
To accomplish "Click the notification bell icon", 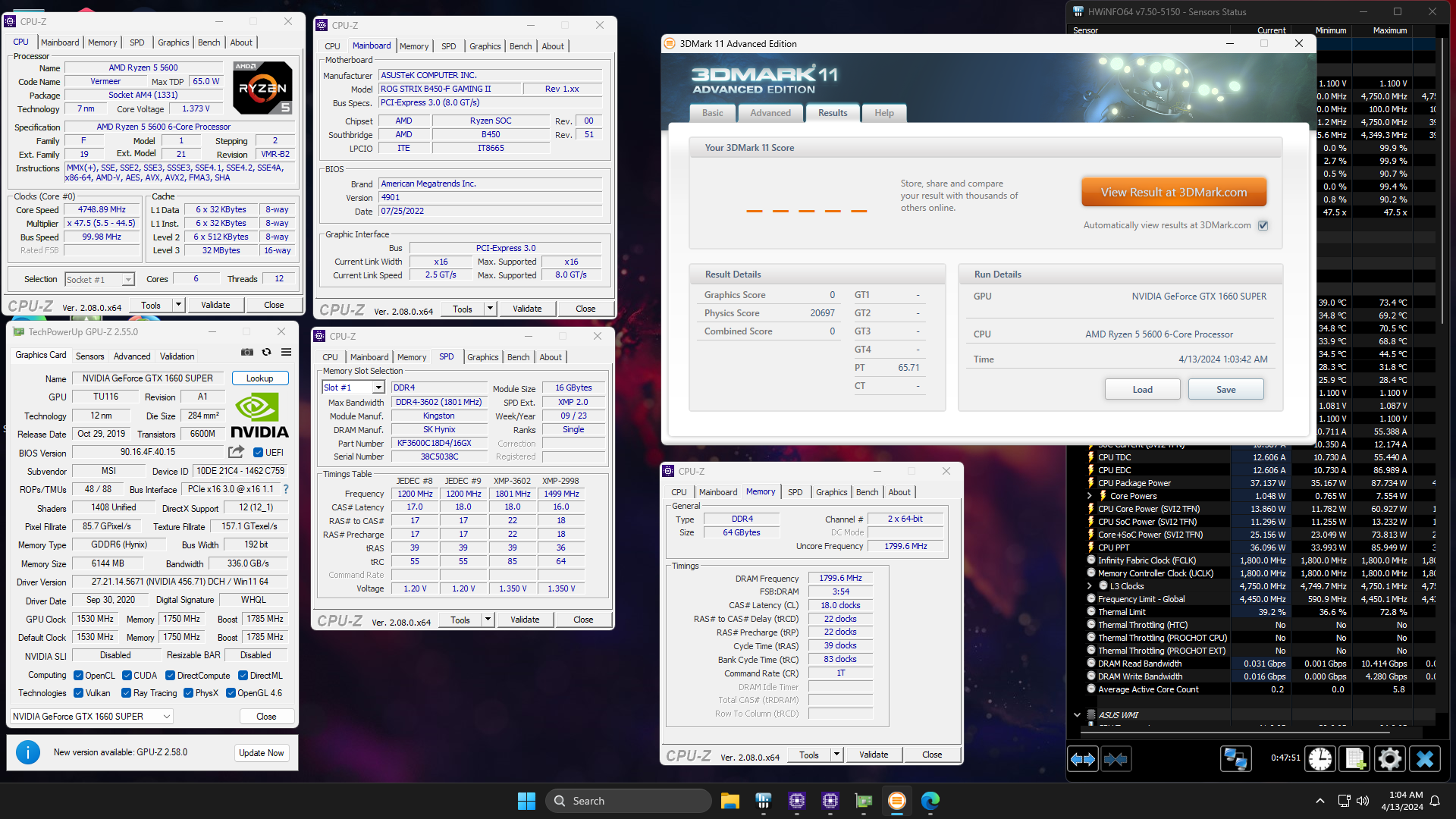I will tap(1435, 801).
